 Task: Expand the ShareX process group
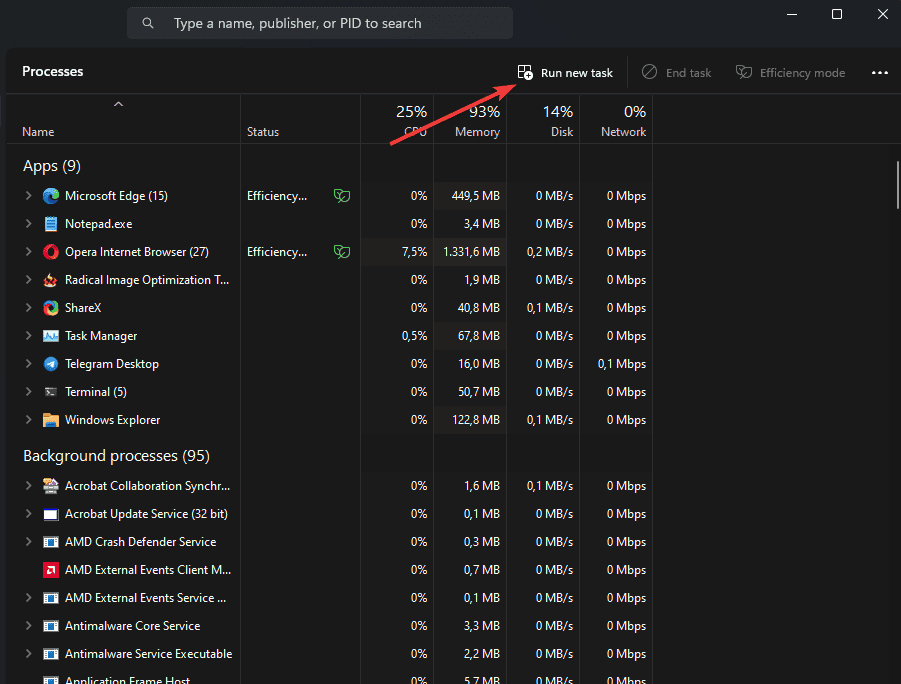point(28,308)
